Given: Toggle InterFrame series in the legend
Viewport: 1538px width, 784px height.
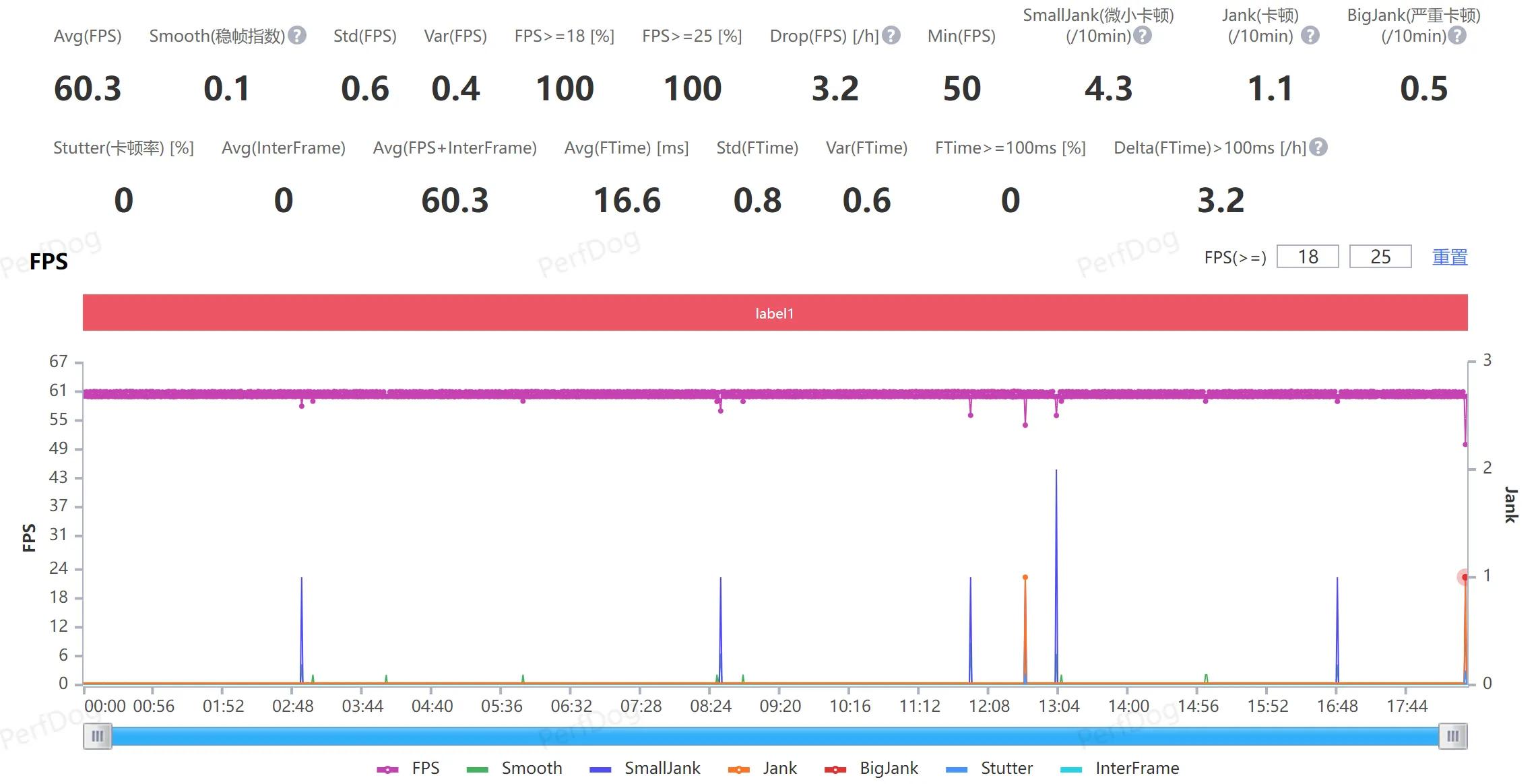Looking at the screenshot, I should coord(1119,769).
